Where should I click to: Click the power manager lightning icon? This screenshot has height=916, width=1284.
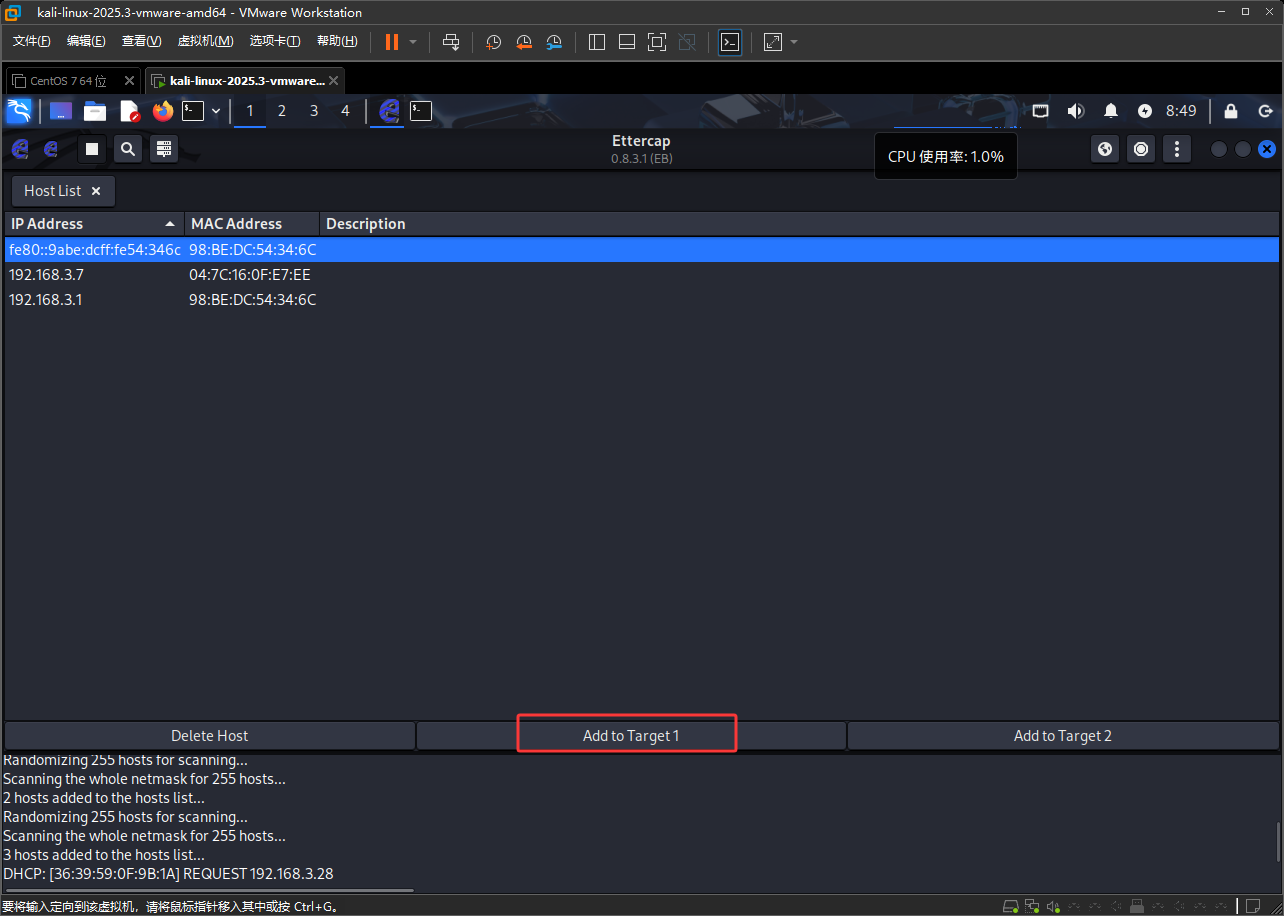pyautogui.click(x=1145, y=111)
